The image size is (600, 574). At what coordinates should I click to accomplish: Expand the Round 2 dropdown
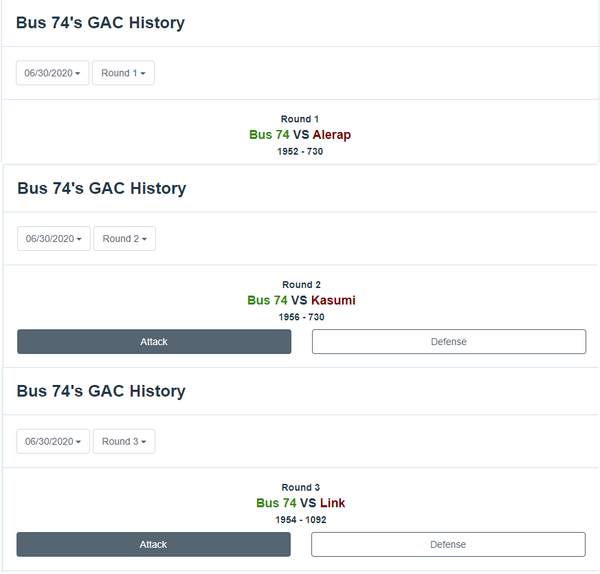tap(124, 239)
